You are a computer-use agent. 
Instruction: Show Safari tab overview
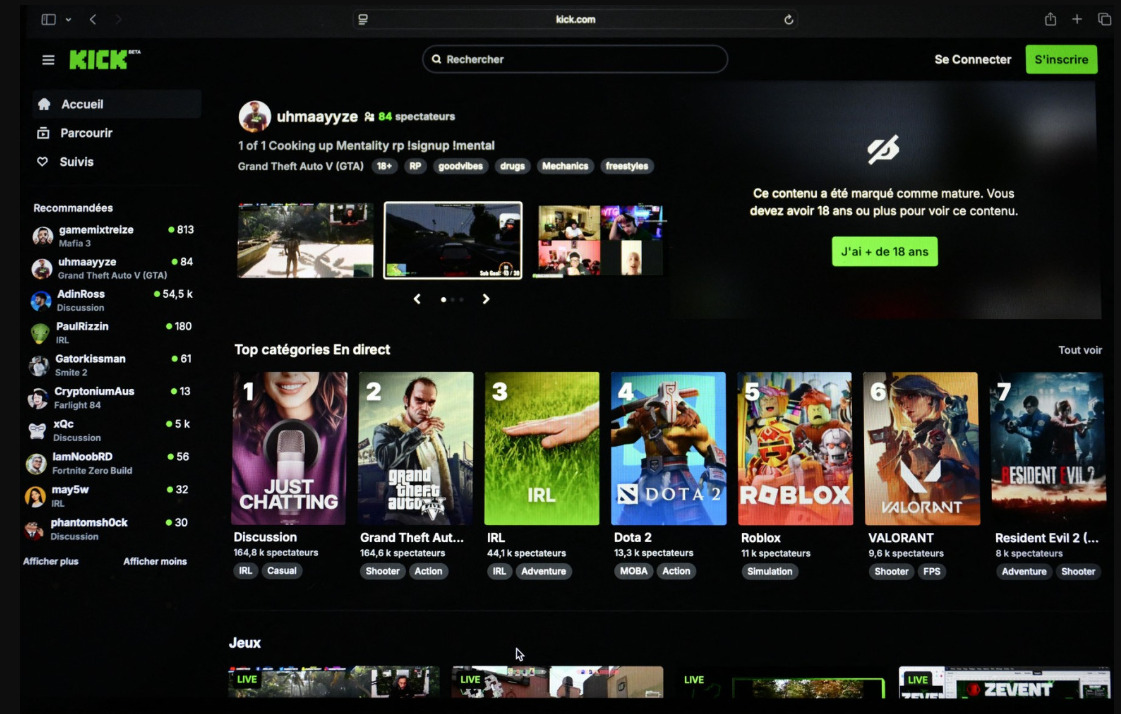tap(1104, 19)
